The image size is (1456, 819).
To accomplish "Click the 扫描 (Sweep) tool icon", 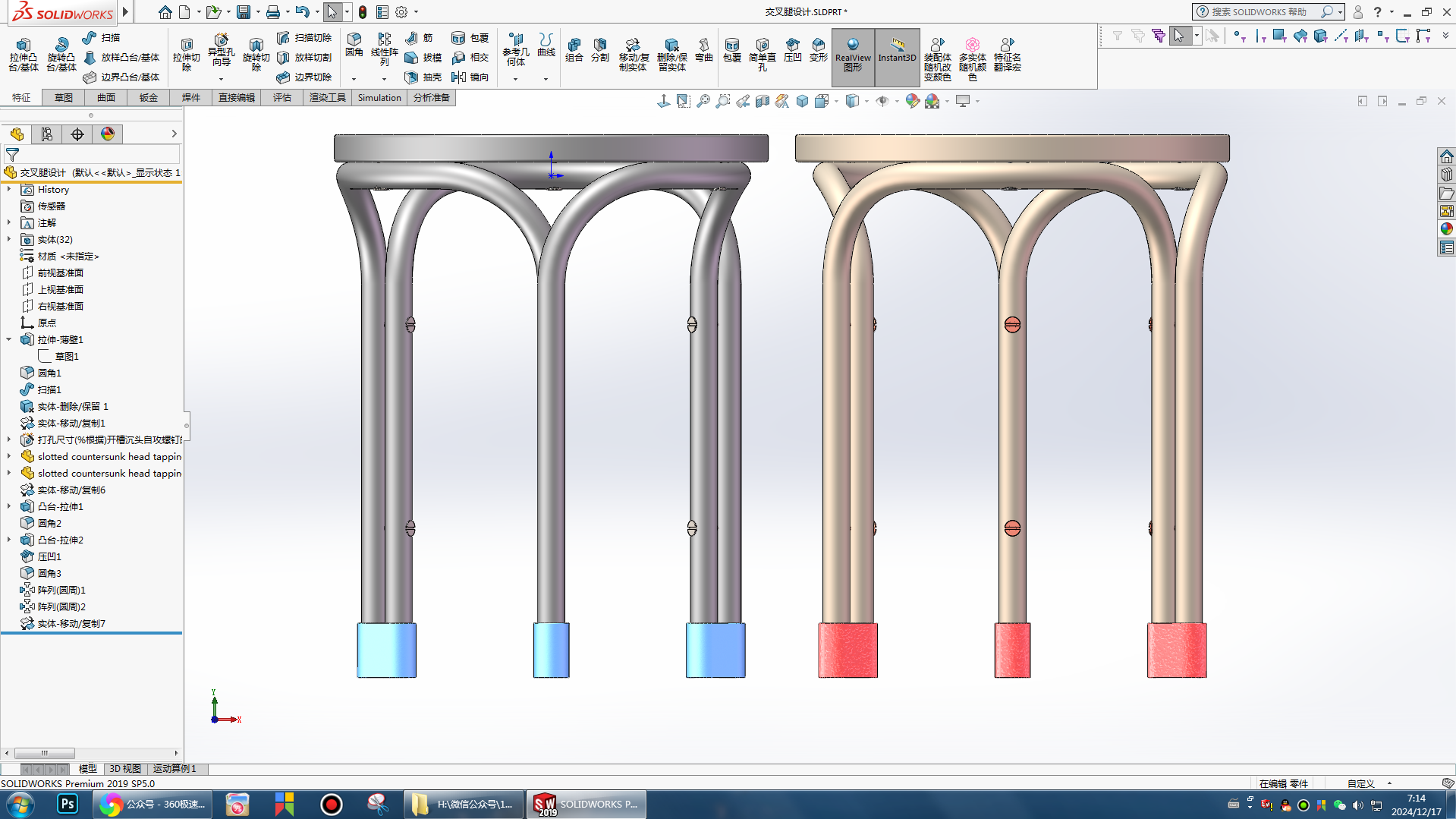I will (90, 38).
